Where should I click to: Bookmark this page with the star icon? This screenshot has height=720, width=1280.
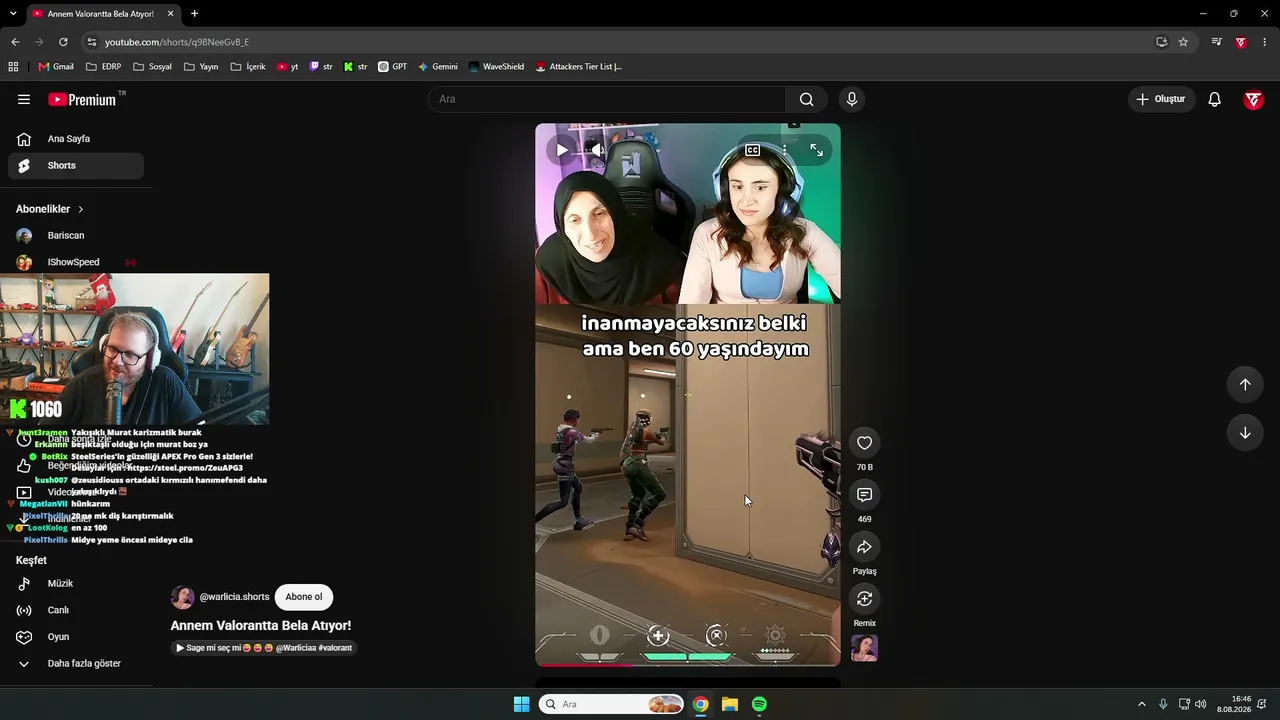point(1183,42)
